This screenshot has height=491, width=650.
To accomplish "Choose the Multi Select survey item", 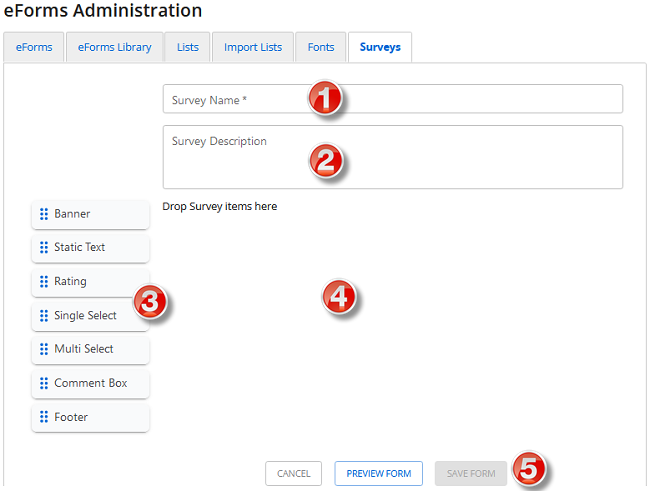I will [x=90, y=350].
